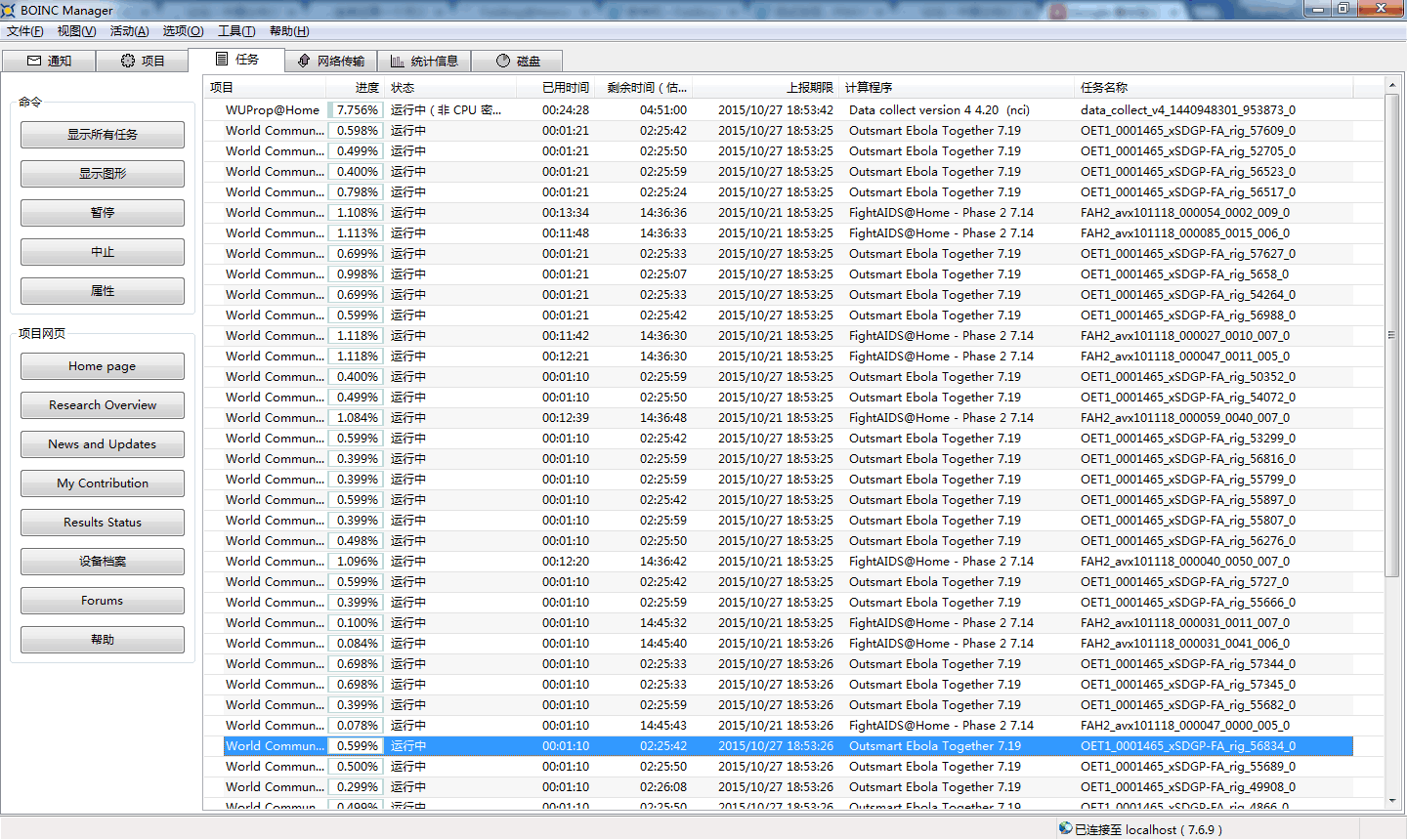
Task: Click the 已连接至 localhost status text
Action: 1148,829
